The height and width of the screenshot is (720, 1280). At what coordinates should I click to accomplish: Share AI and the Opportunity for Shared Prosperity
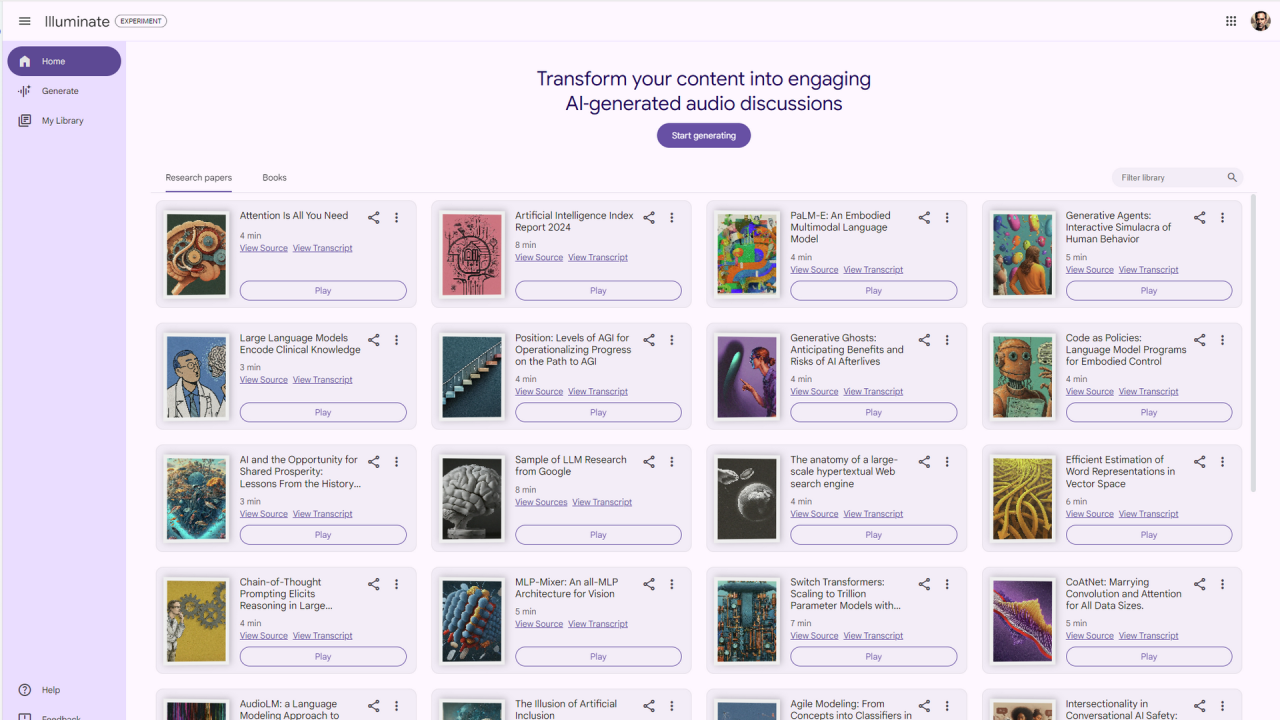click(x=374, y=462)
